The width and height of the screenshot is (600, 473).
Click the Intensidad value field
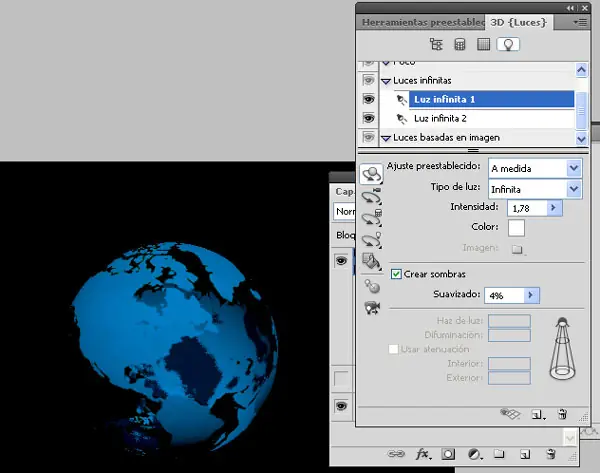[x=527, y=208]
